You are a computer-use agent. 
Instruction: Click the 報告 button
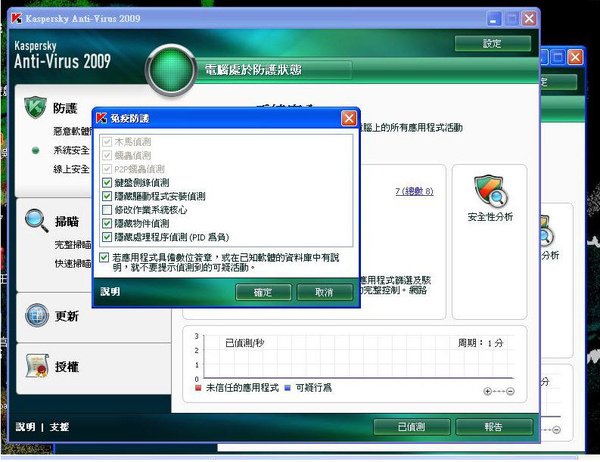[x=494, y=427]
